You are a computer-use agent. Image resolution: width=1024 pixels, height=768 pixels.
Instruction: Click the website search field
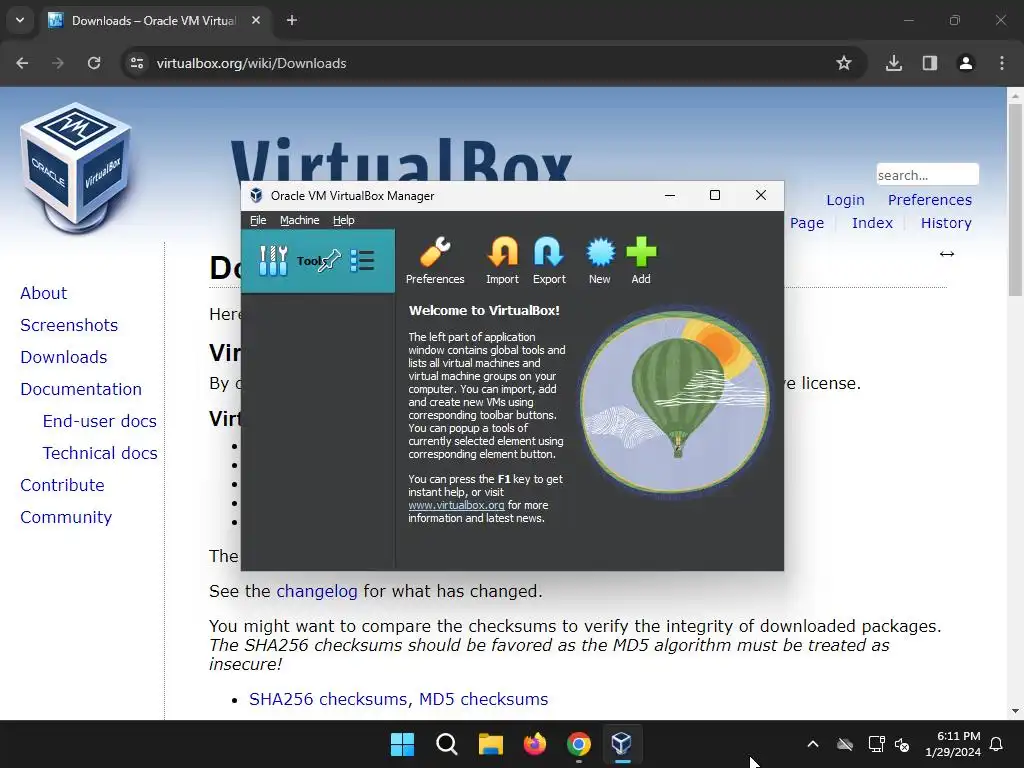927,175
